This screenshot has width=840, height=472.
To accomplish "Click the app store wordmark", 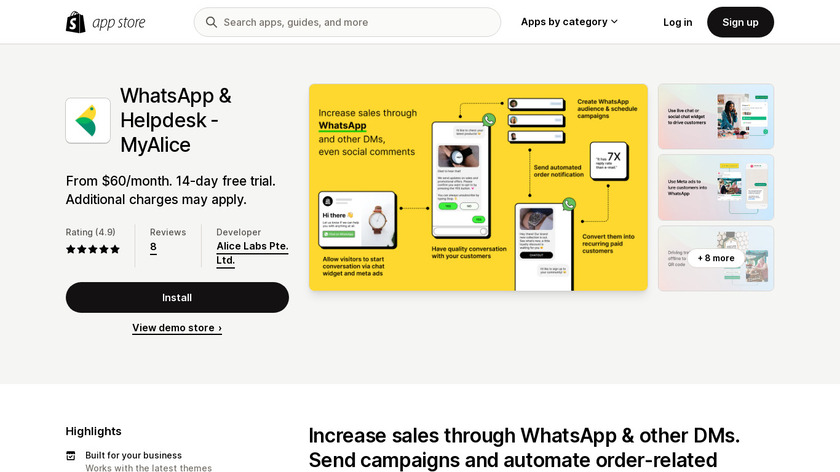I will (x=119, y=23).
